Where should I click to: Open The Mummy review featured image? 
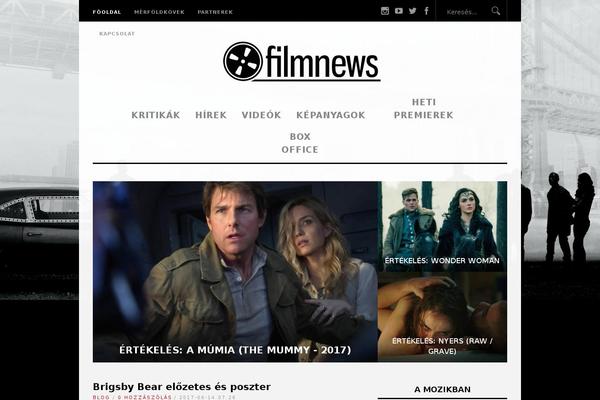[235, 271]
